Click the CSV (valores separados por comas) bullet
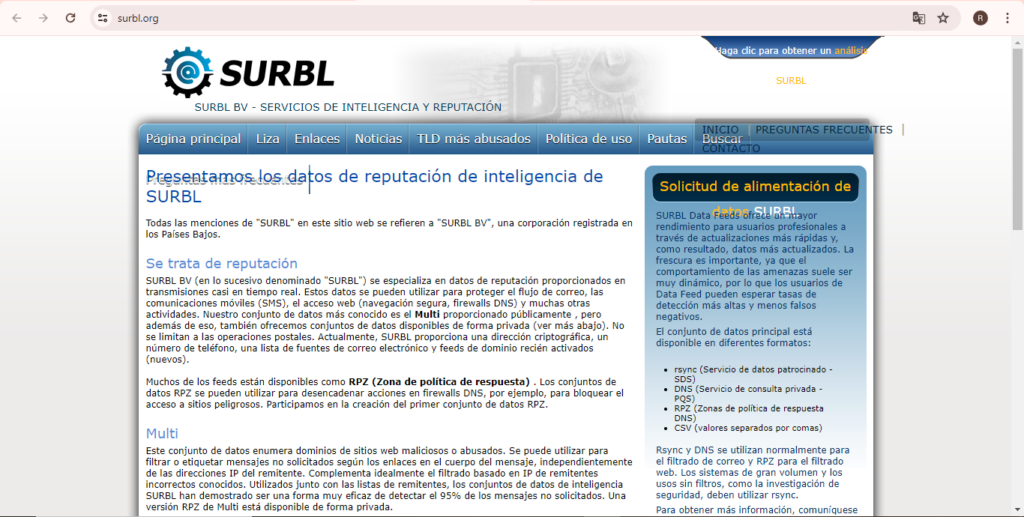This screenshot has width=1024, height=517. [748, 428]
